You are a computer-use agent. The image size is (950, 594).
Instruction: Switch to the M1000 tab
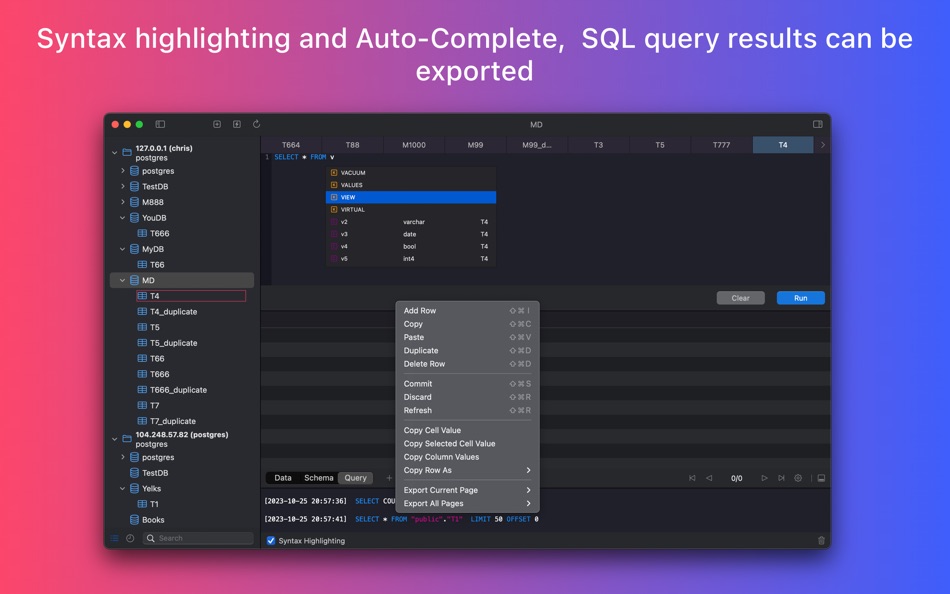click(x=414, y=145)
